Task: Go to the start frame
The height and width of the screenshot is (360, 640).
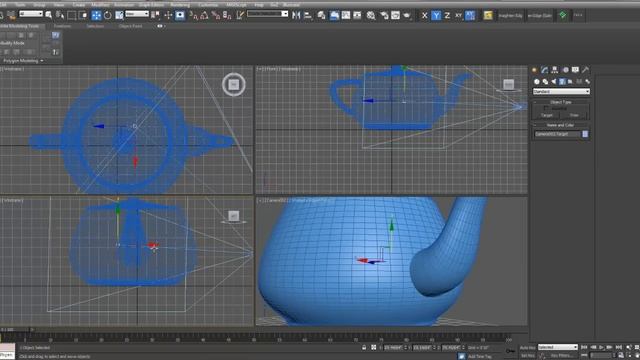Action: [584, 347]
